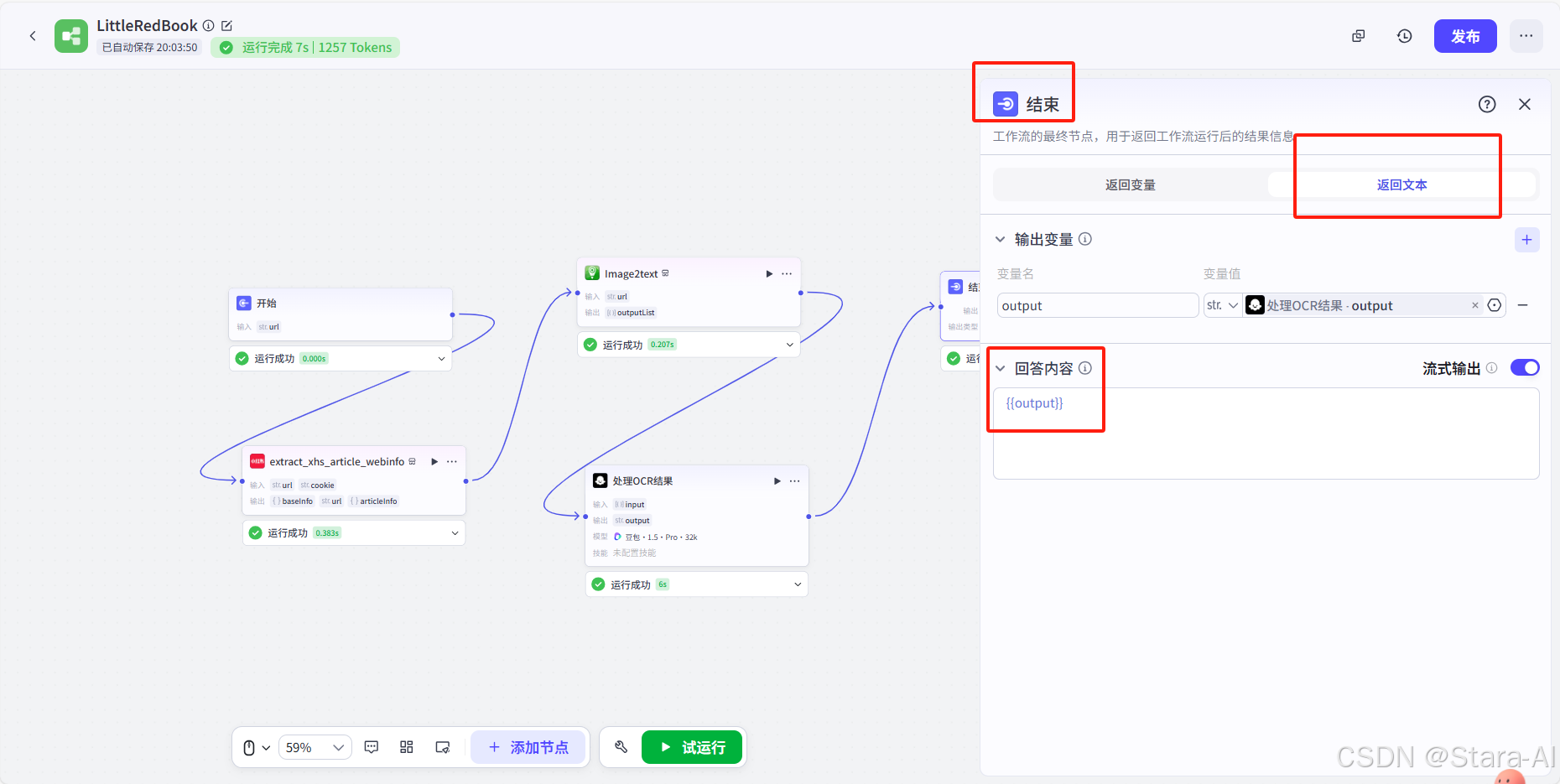1560x784 pixels.
Task: Open plugin icon beside Image2text title
Action: 665,273
